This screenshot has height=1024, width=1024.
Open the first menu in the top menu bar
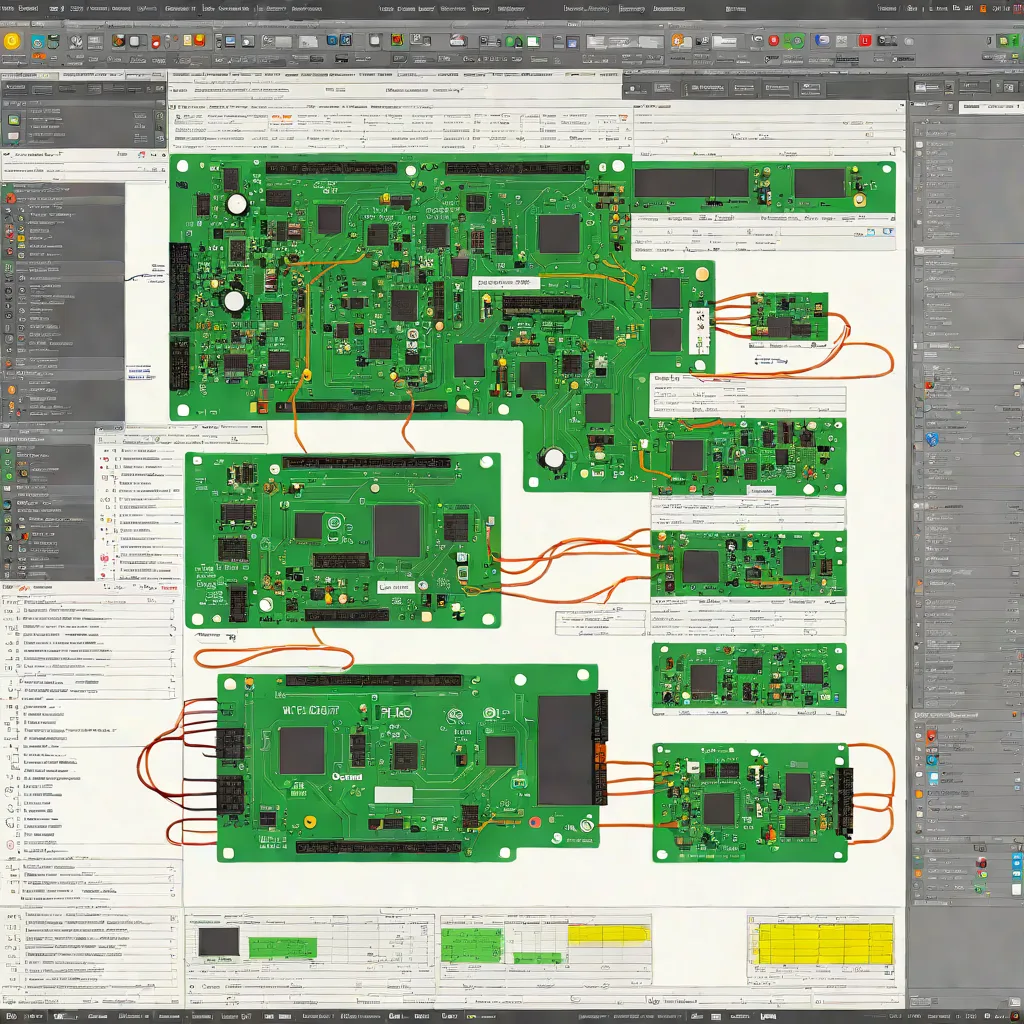click(x=8, y=8)
